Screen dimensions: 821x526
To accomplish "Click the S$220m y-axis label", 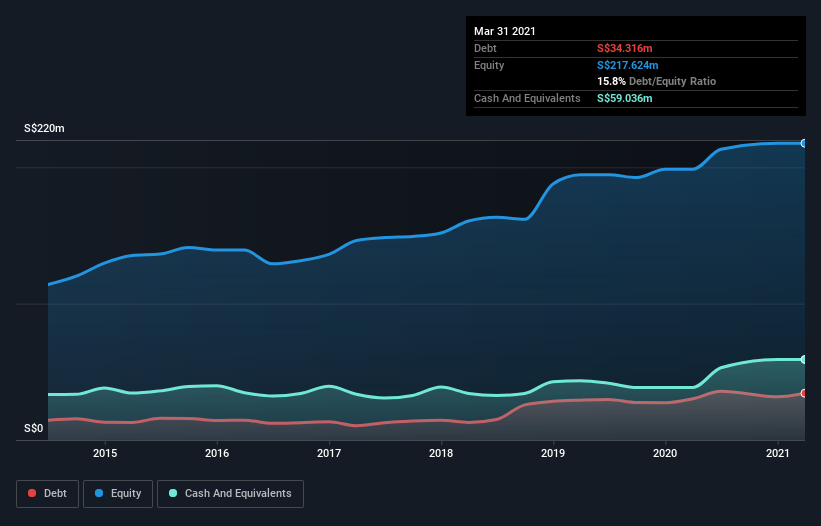I will tap(45, 129).
